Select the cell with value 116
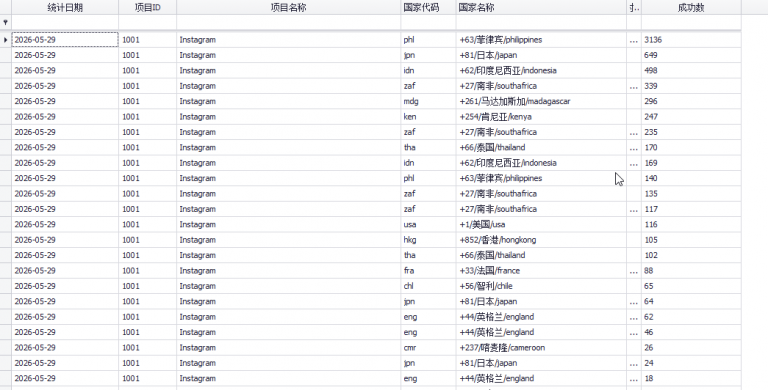 (x=691, y=224)
